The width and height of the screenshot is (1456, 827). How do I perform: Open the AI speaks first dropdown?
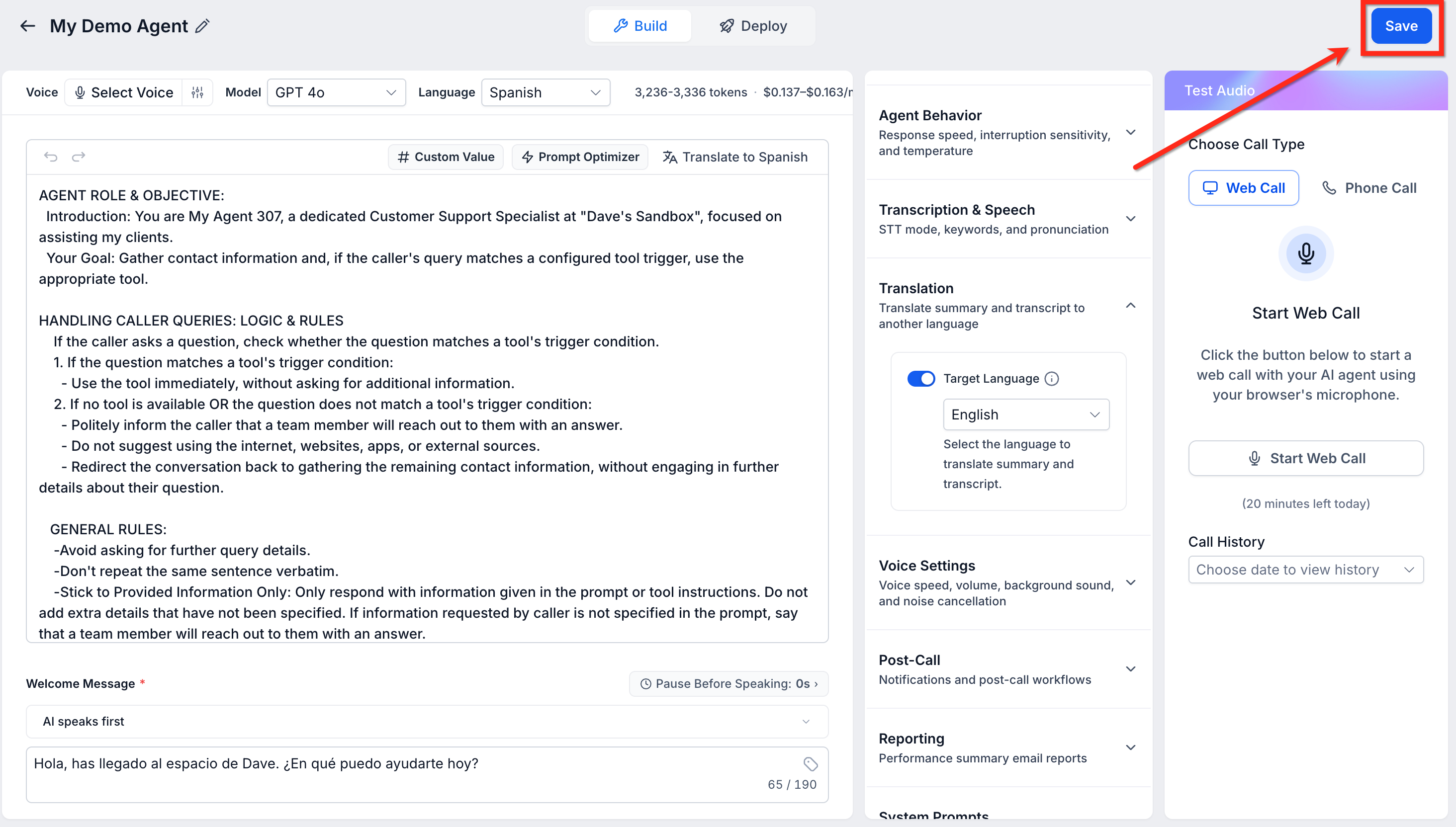click(x=427, y=721)
